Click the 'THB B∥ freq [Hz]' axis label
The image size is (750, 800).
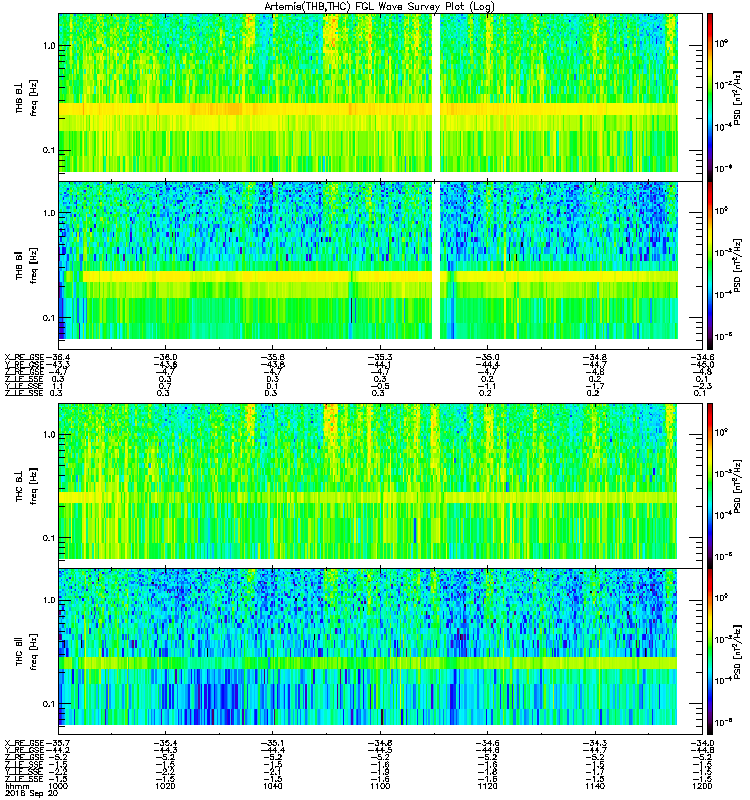click(x=26, y=265)
